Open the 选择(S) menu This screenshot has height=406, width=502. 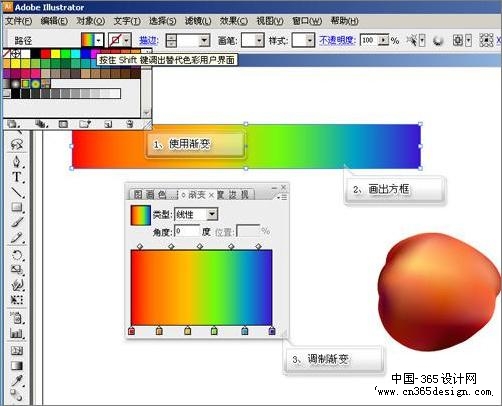coord(162,21)
